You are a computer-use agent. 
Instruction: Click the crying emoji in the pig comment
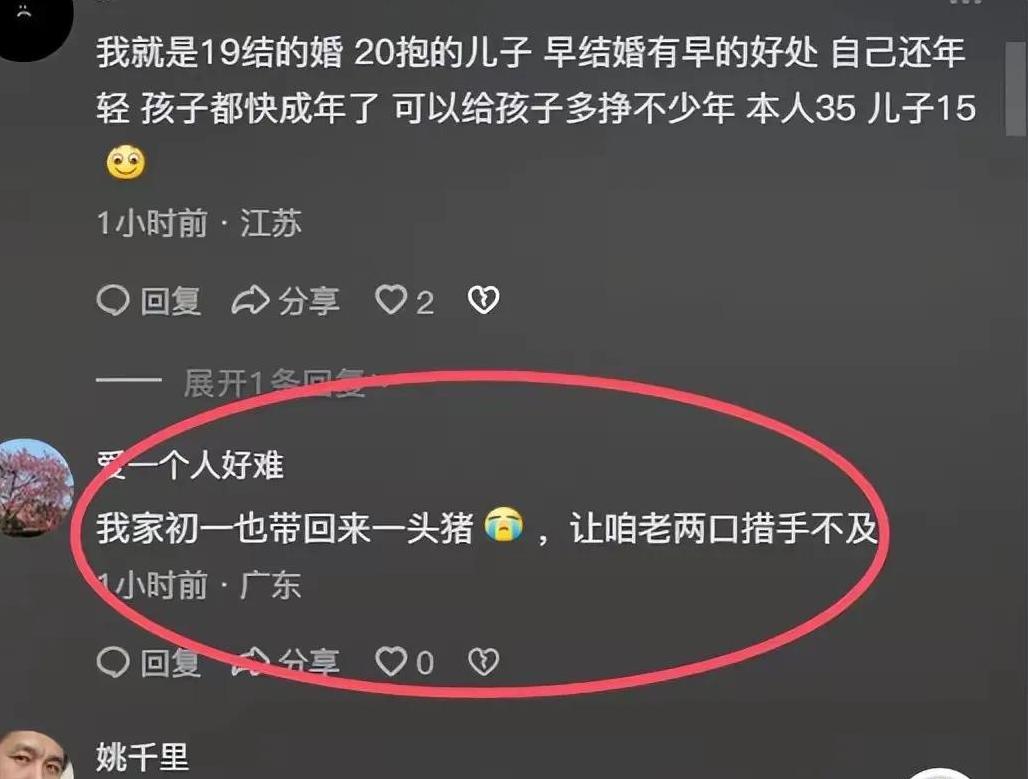(504, 525)
